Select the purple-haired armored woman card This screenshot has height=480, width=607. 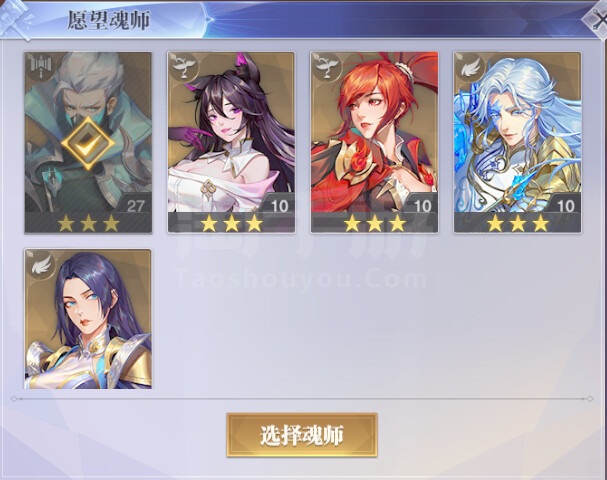88,319
